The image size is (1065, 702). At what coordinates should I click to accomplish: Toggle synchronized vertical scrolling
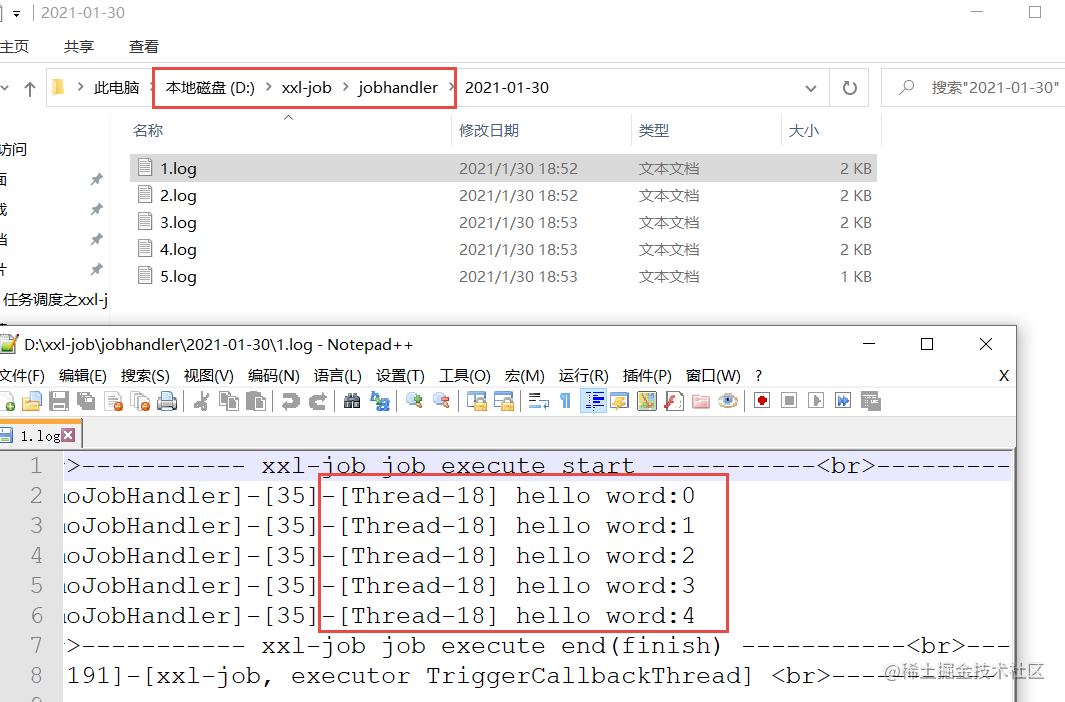[x=476, y=401]
